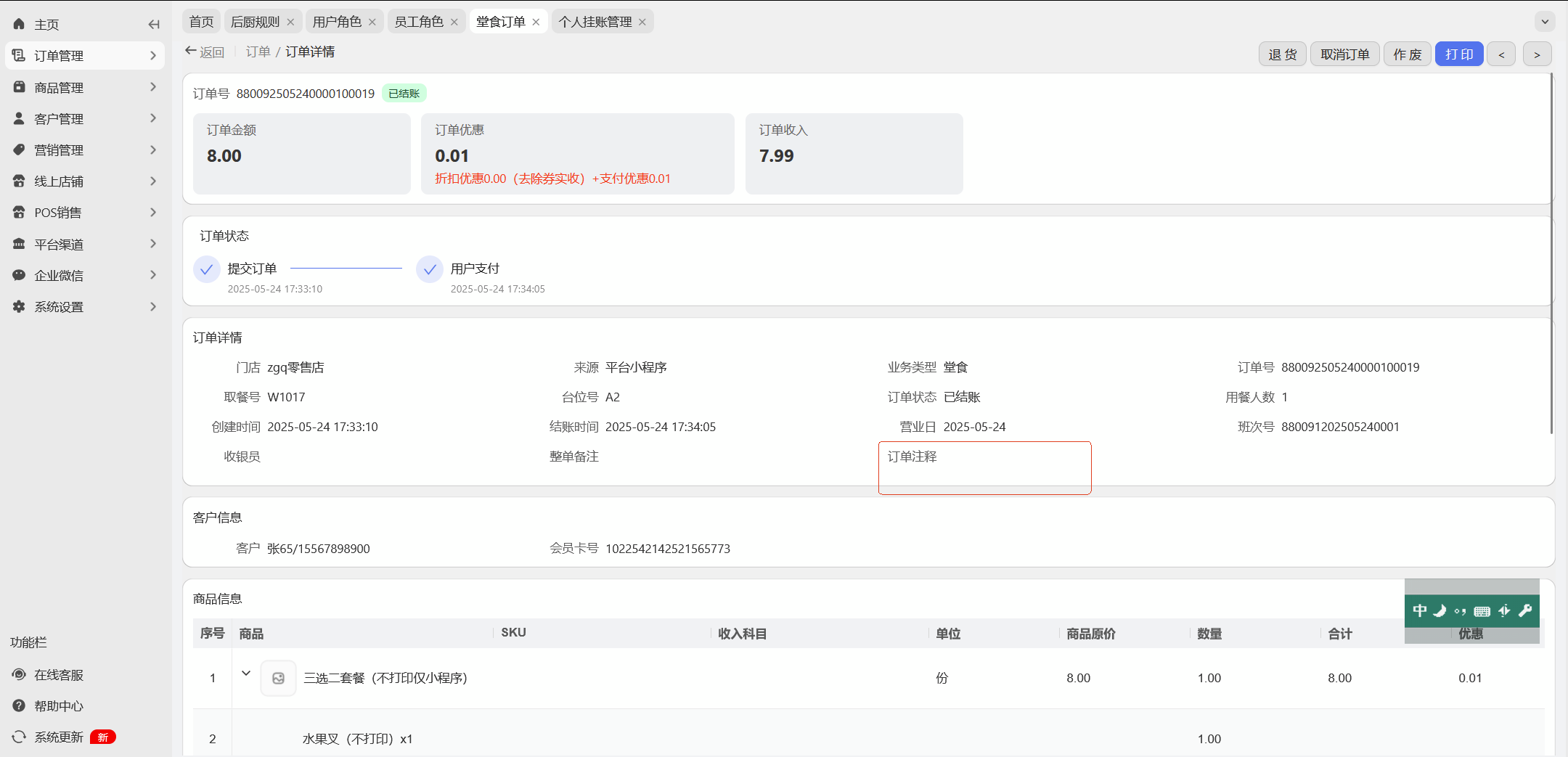Click the product thumbnail image icon

click(278, 678)
